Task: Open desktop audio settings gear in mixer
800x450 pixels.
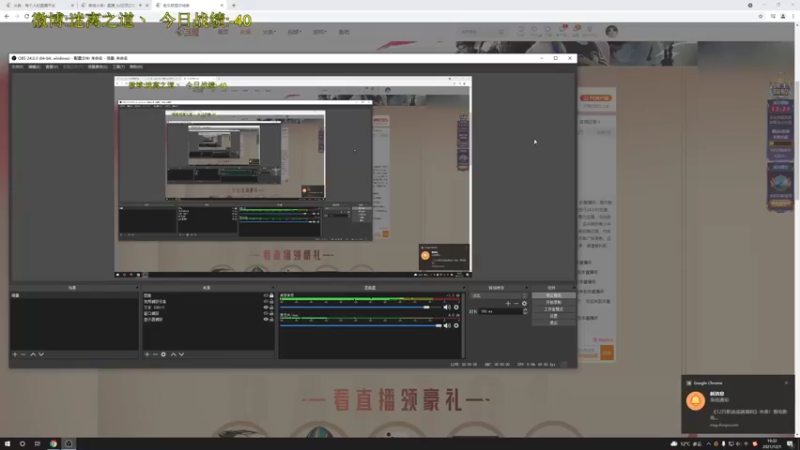Action: (x=456, y=307)
